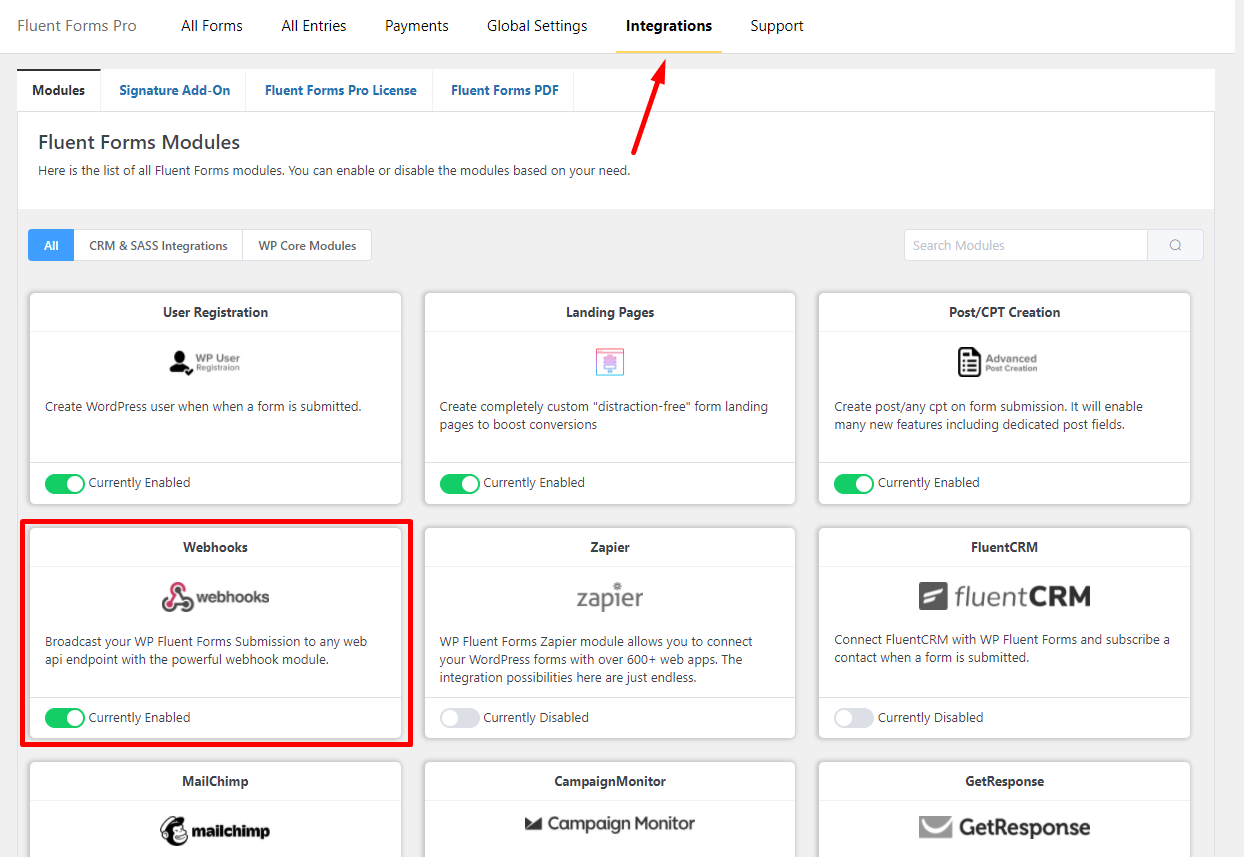Click the Zapier 'Currently Disabled' status label
Image resolution: width=1244 pixels, height=857 pixels.
pyautogui.click(x=536, y=718)
